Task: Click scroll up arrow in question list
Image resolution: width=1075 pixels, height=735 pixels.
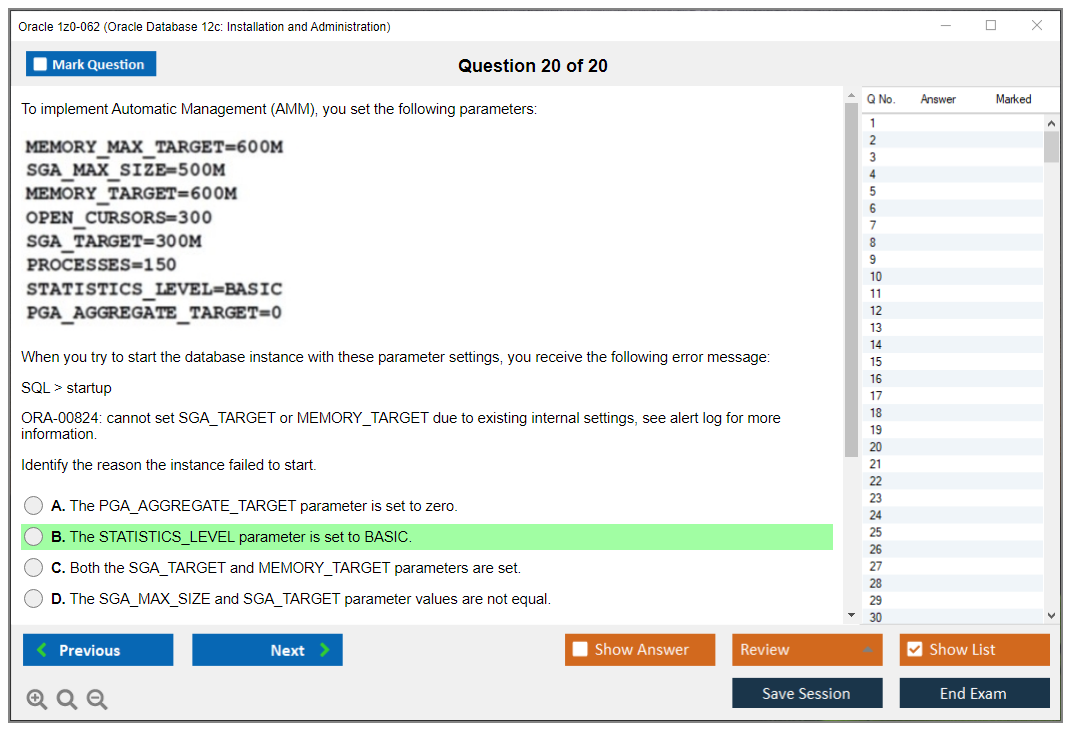Action: point(1051,123)
